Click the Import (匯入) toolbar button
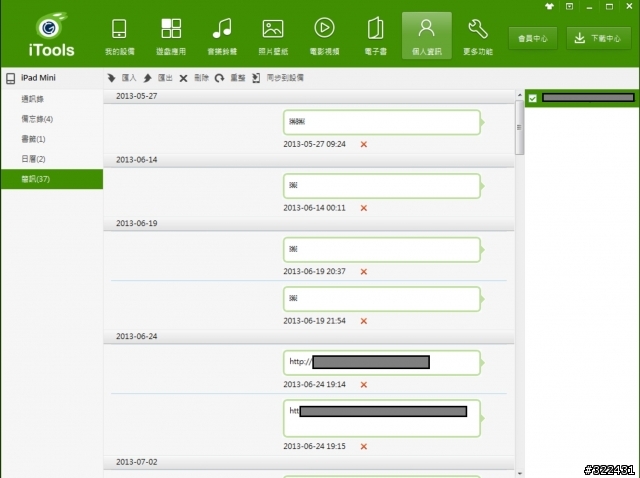The width and height of the screenshot is (640, 478). click(x=122, y=78)
